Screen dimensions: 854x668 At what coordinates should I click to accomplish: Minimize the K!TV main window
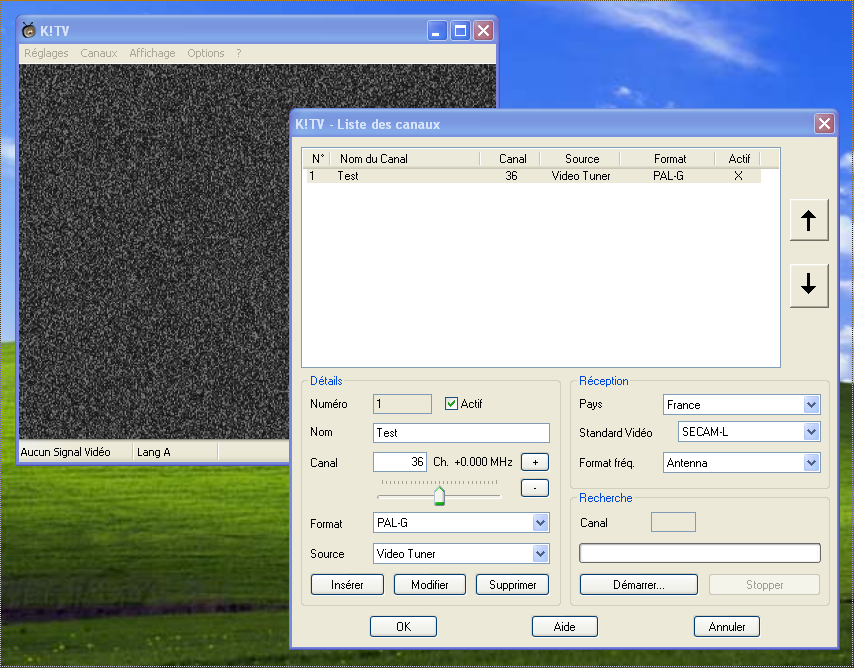(436, 31)
